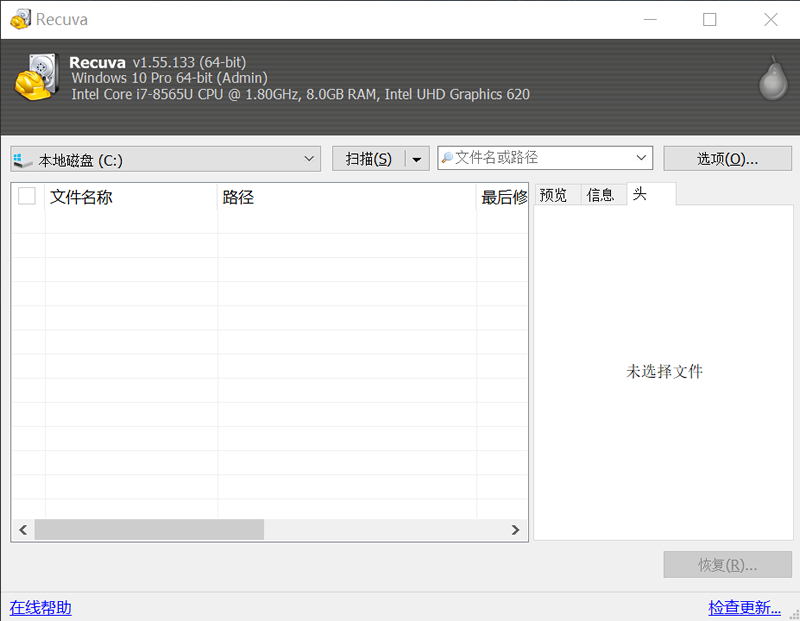The height and width of the screenshot is (621, 800).
Task: Click the file list scroll right arrow
Action: click(515, 530)
